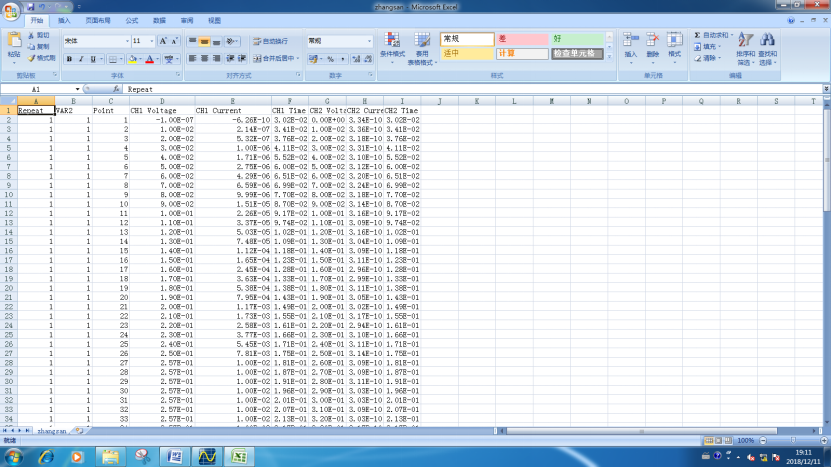Open the AutoSum (自动求和) dropdown arrow
Screen dimensions: 831x468
(732, 35)
